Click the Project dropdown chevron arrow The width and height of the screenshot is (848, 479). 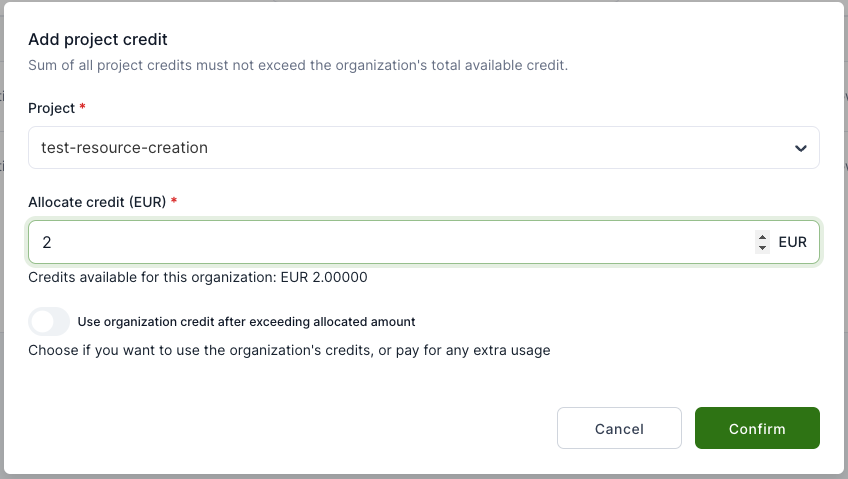click(800, 148)
